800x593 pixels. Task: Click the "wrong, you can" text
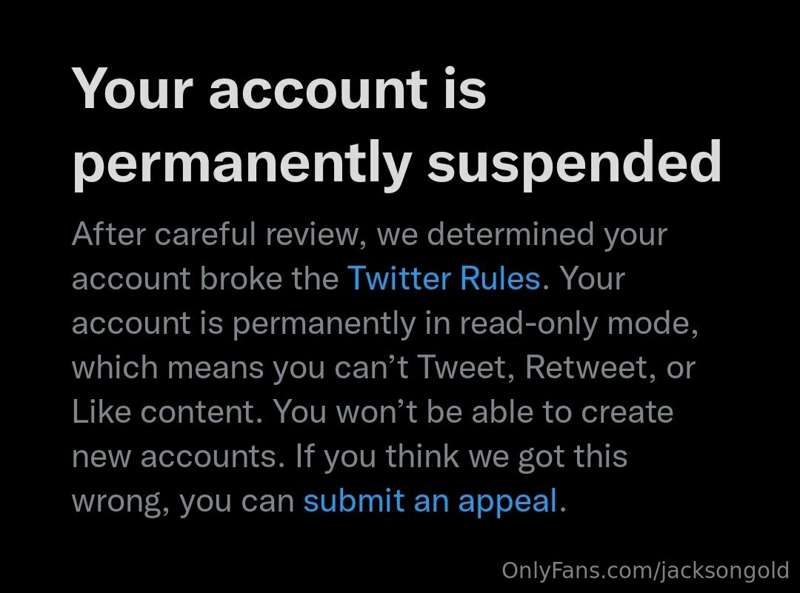click(x=183, y=500)
